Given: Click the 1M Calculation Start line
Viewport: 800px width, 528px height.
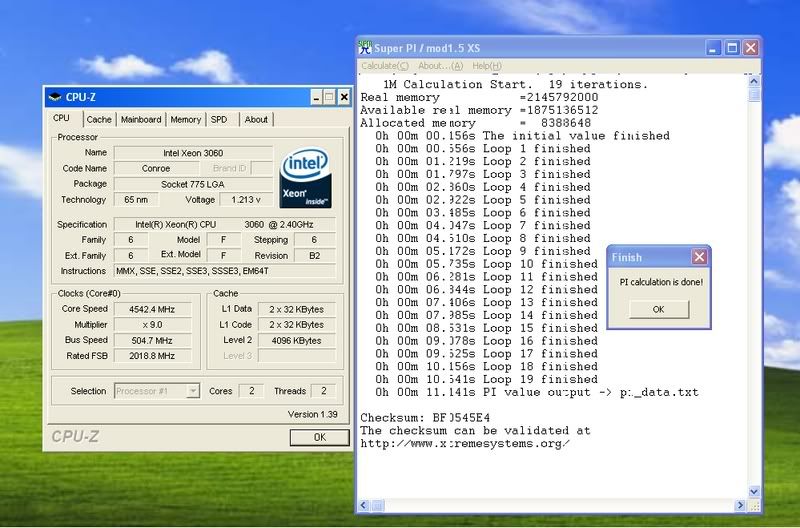Looking at the screenshot, I should pyautogui.click(x=515, y=84).
